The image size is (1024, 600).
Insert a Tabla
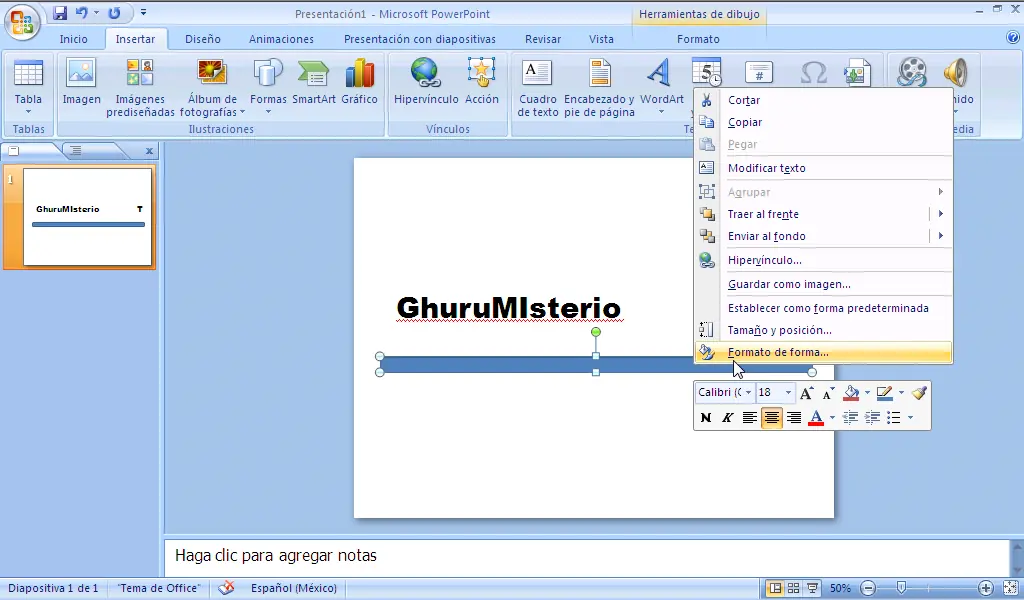(28, 87)
